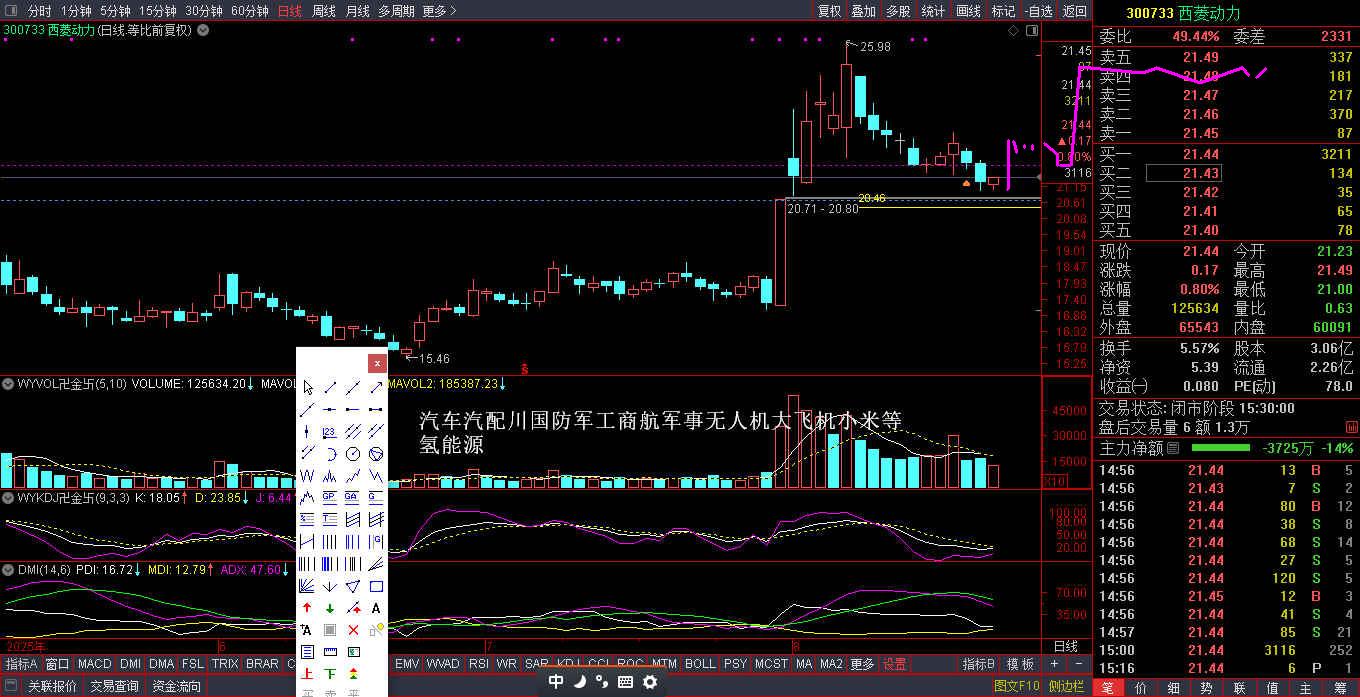Toggle the 图文F10 panel
This screenshot has width=1360, height=697.
pyautogui.click(x=1016, y=686)
